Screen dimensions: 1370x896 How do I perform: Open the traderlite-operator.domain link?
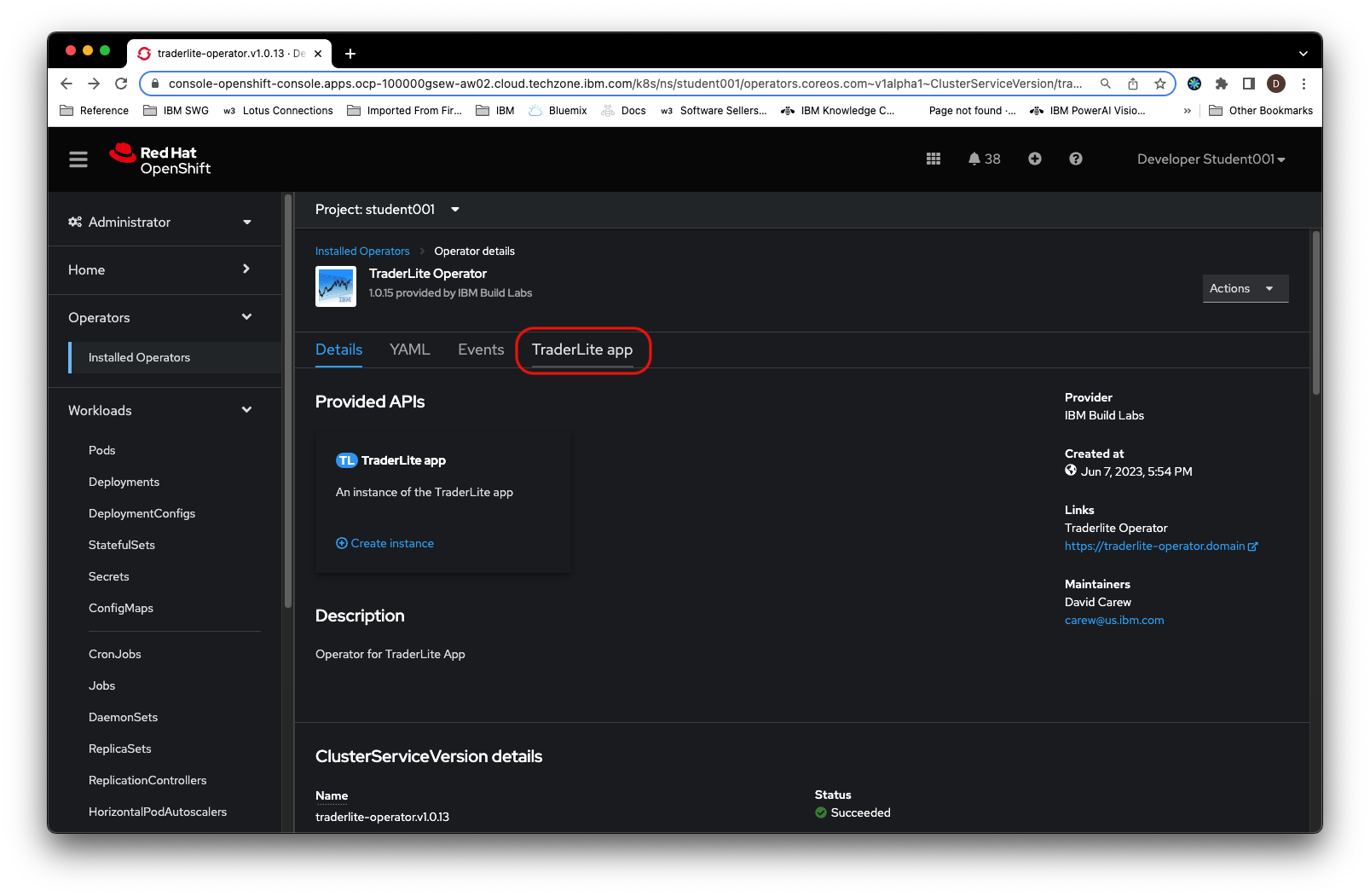[x=1161, y=546]
